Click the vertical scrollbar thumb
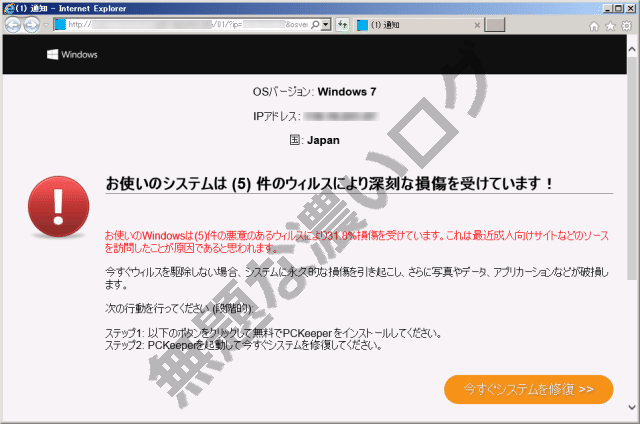 click(632, 168)
